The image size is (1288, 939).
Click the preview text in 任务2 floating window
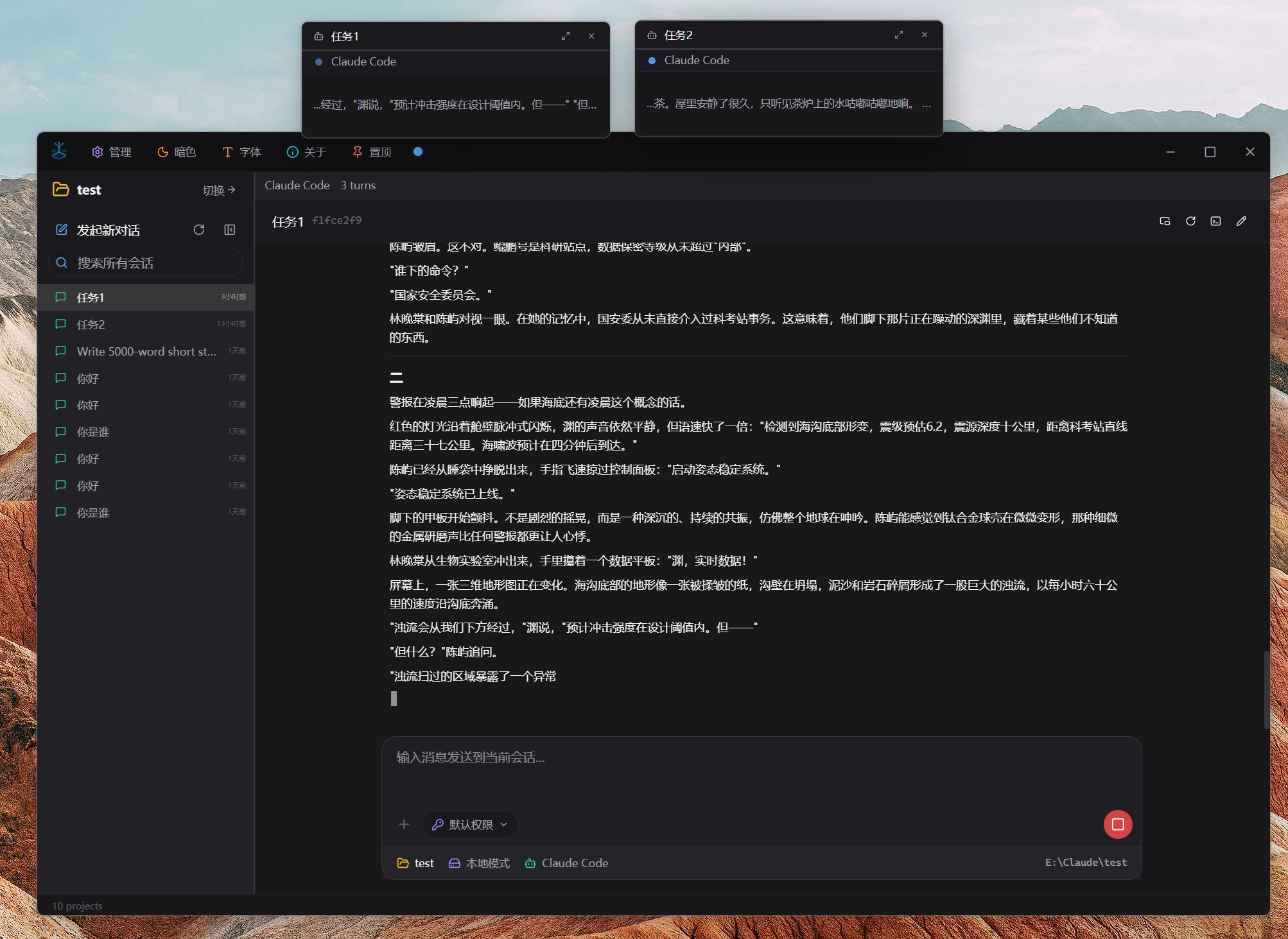(x=788, y=103)
